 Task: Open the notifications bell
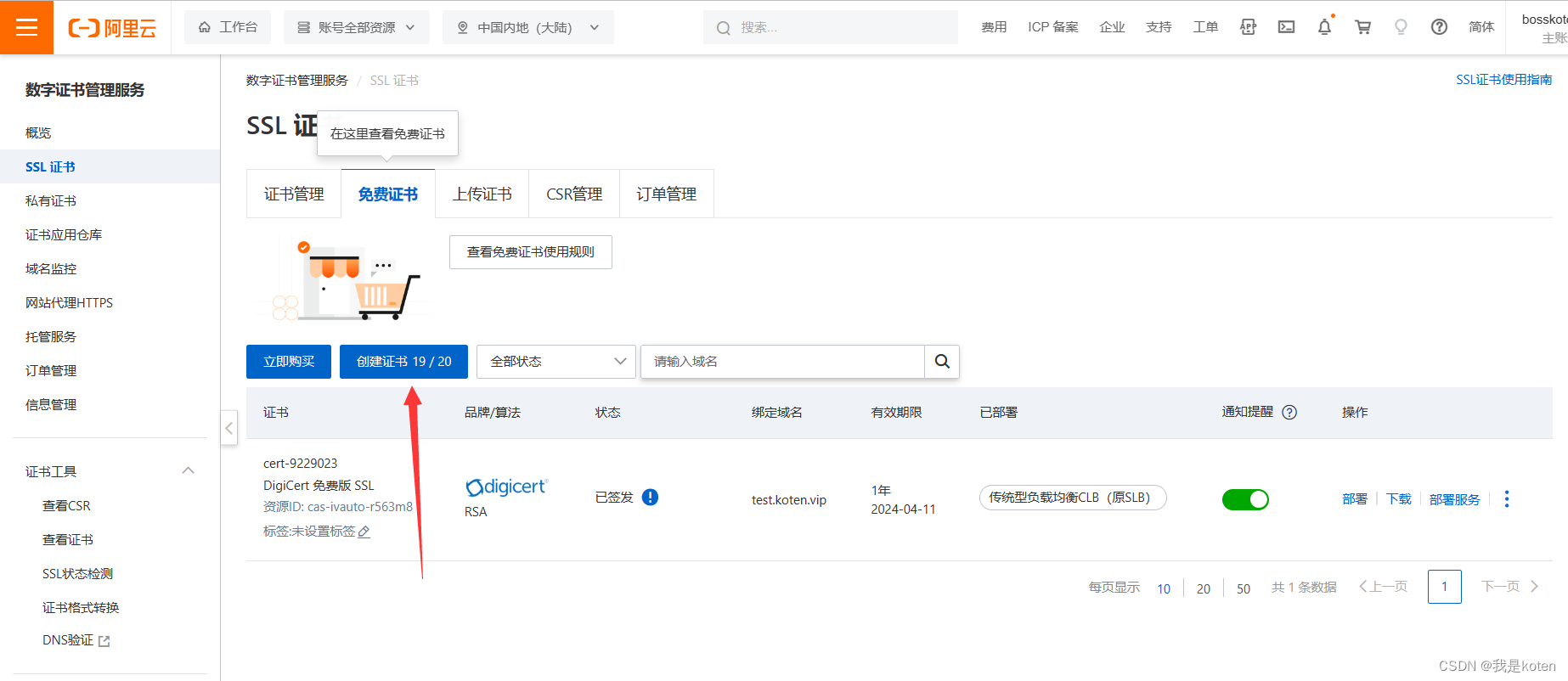(1325, 27)
